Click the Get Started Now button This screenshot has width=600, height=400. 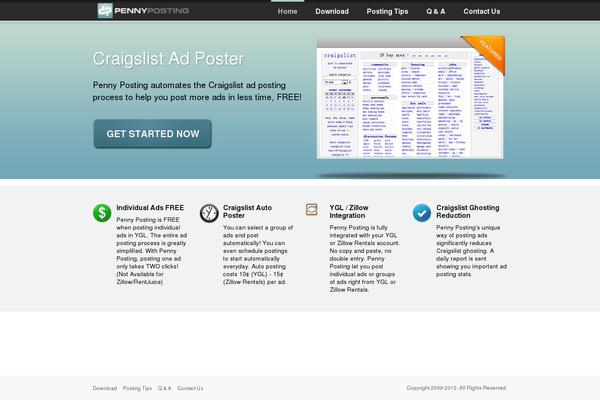click(x=152, y=134)
